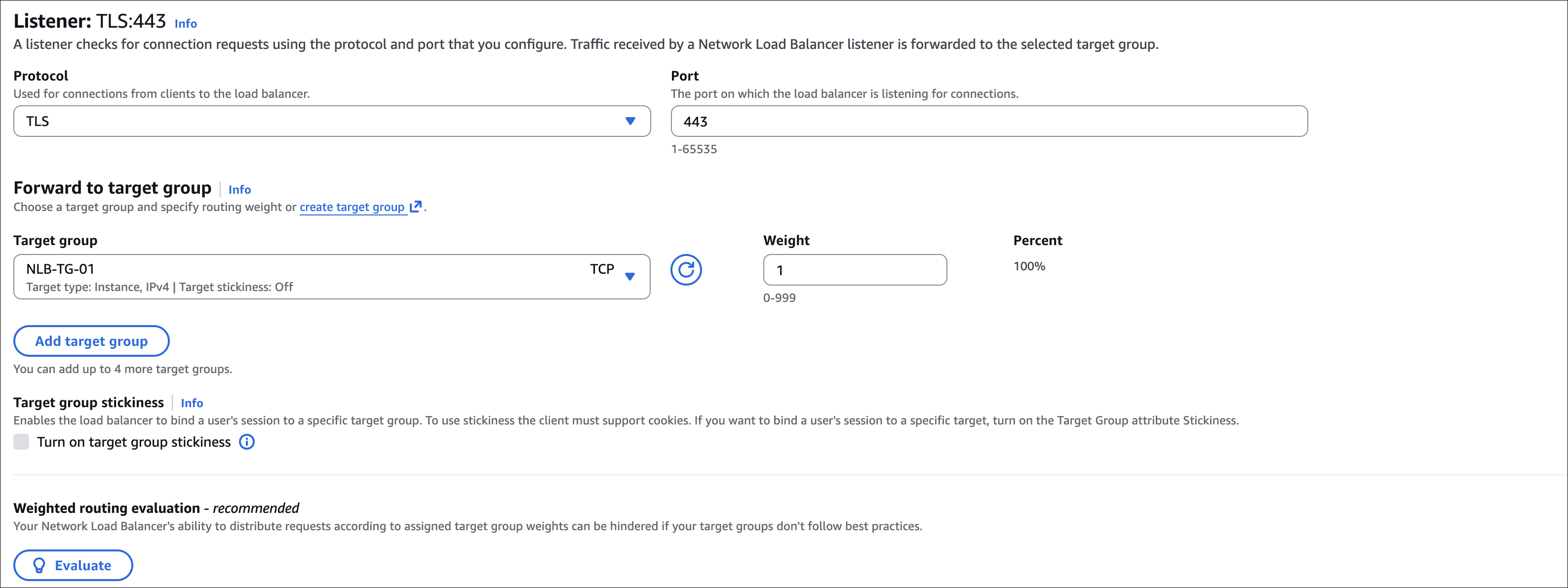
Task: Open Info link beside Forward to target group
Action: click(239, 190)
